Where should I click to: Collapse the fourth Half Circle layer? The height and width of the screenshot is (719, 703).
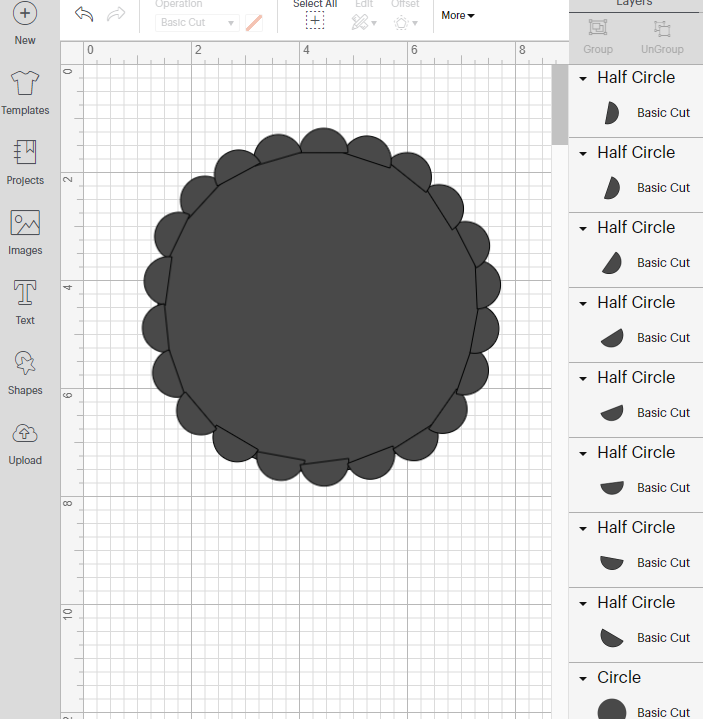(583, 304)
